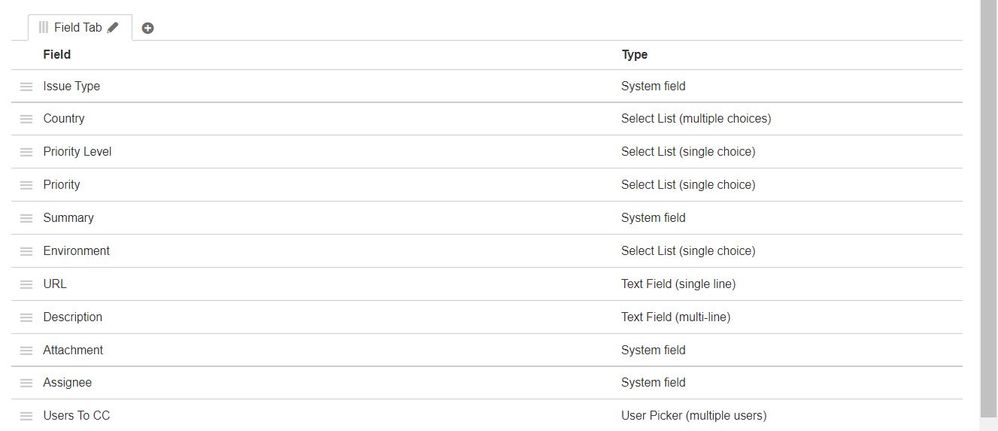The width and height of the screenshot is (998, 431).
Task: Click the drag handle beside Issue Type
Action: click(x=26, y=86)
